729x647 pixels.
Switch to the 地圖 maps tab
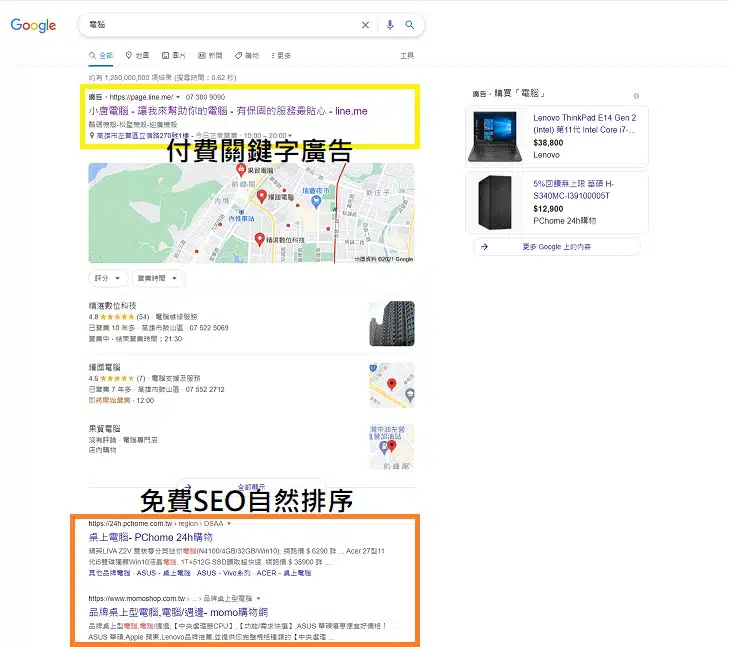coord(137,56)
